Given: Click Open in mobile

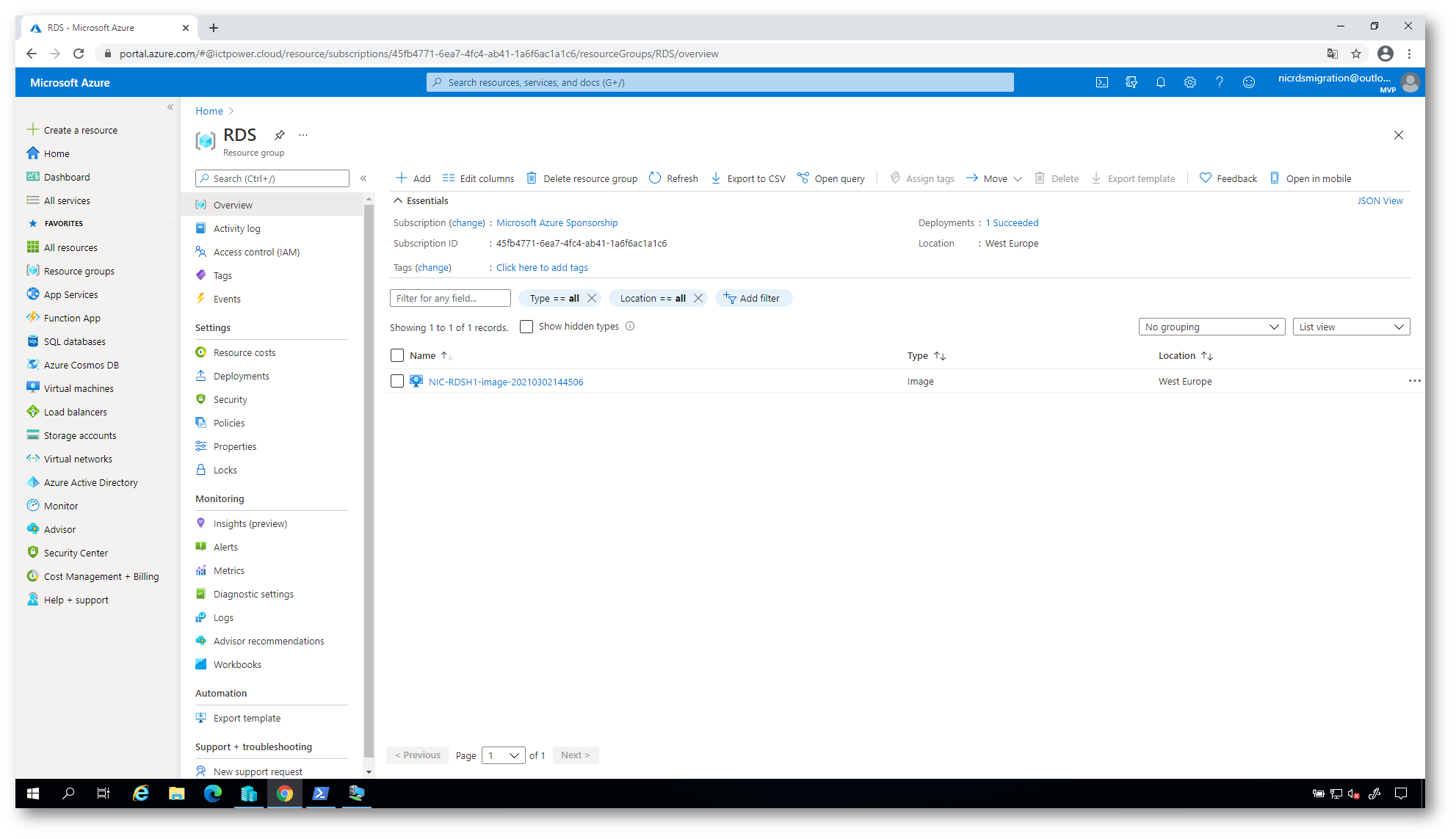Looking at the screenshot, I should [x=1311, y=178].
